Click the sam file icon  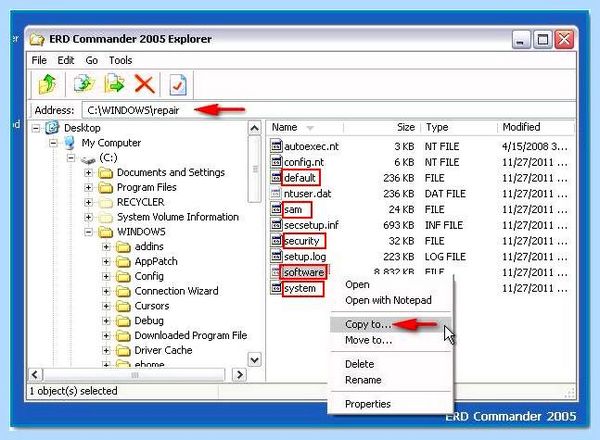tap(276, 209)
